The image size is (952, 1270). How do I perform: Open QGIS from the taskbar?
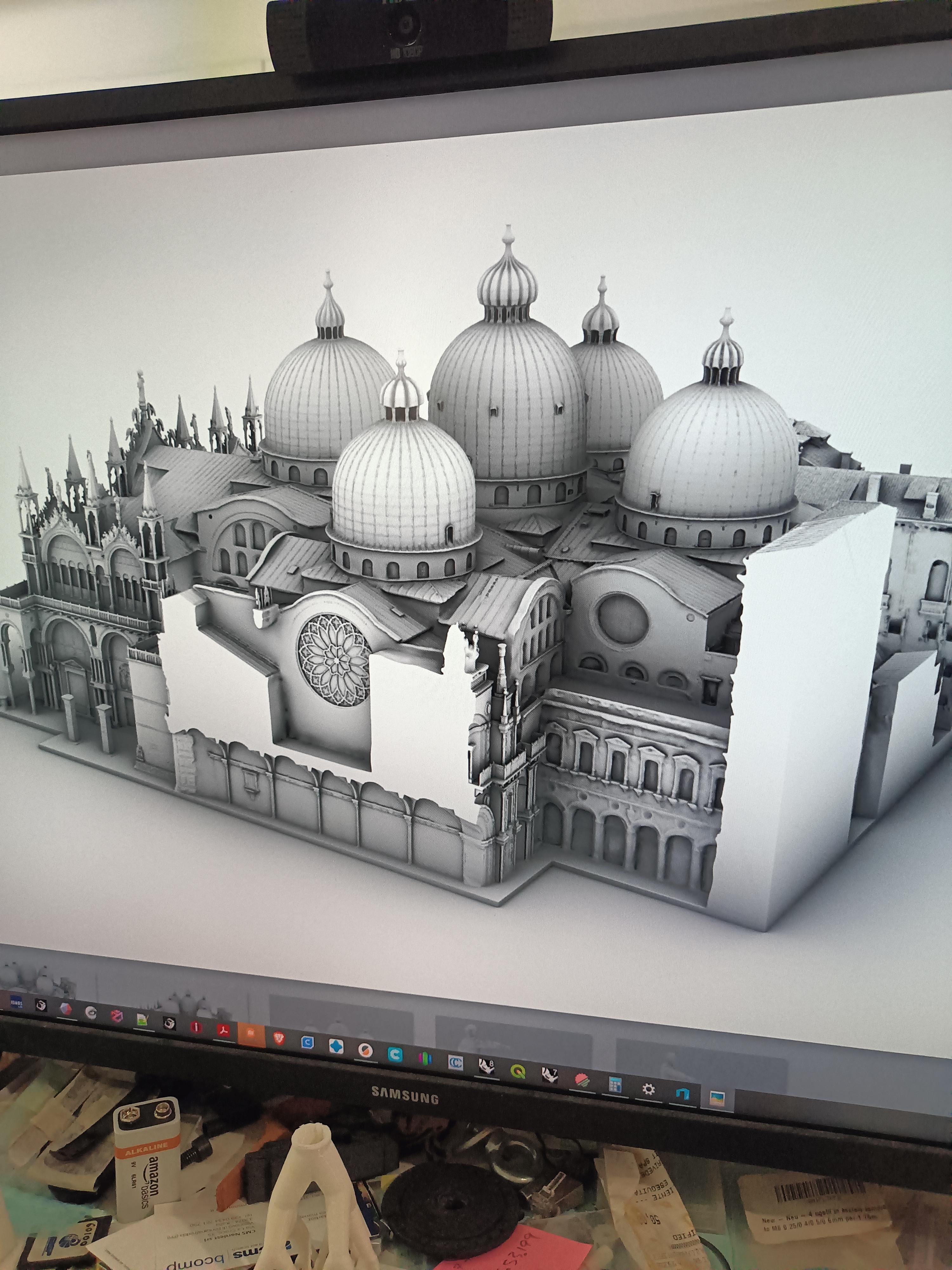click(x=518, y=1071)
